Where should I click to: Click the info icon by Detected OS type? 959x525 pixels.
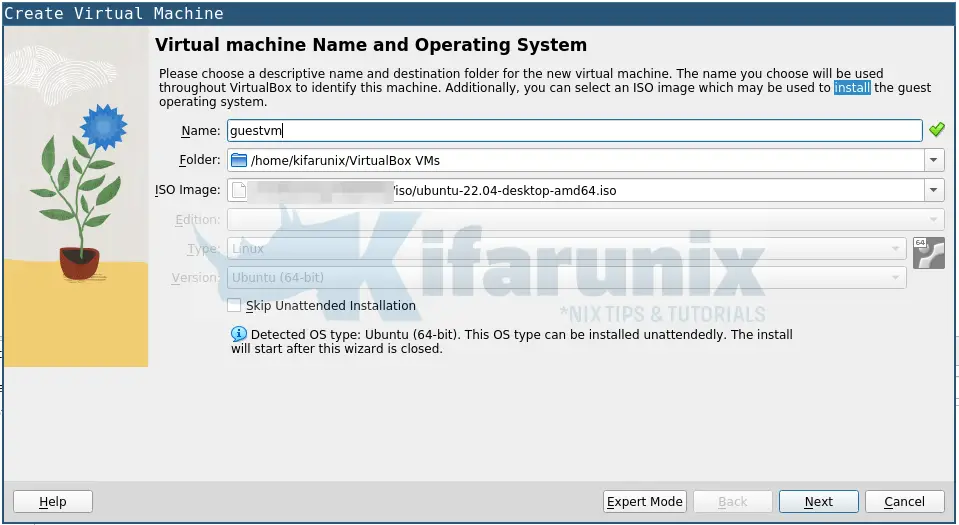pos(239,334)
